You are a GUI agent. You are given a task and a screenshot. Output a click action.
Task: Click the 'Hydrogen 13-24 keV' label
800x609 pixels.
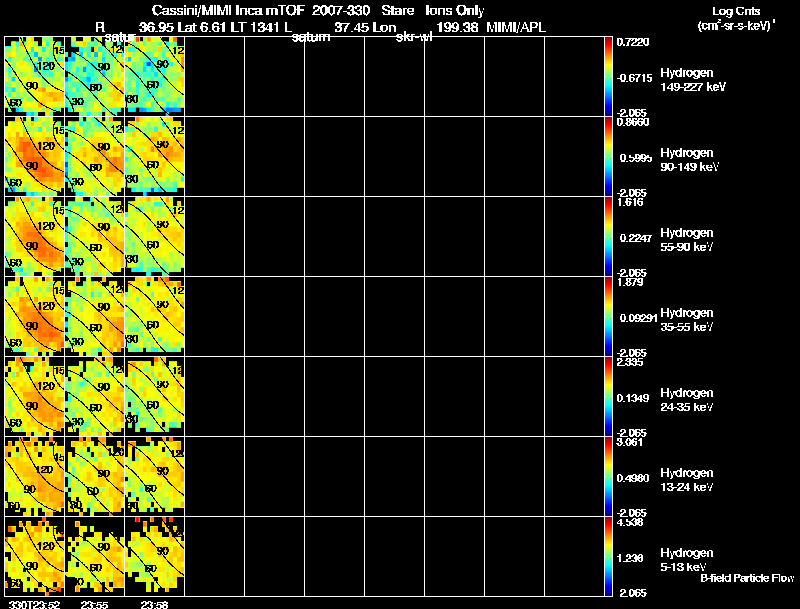click(687, 480)
